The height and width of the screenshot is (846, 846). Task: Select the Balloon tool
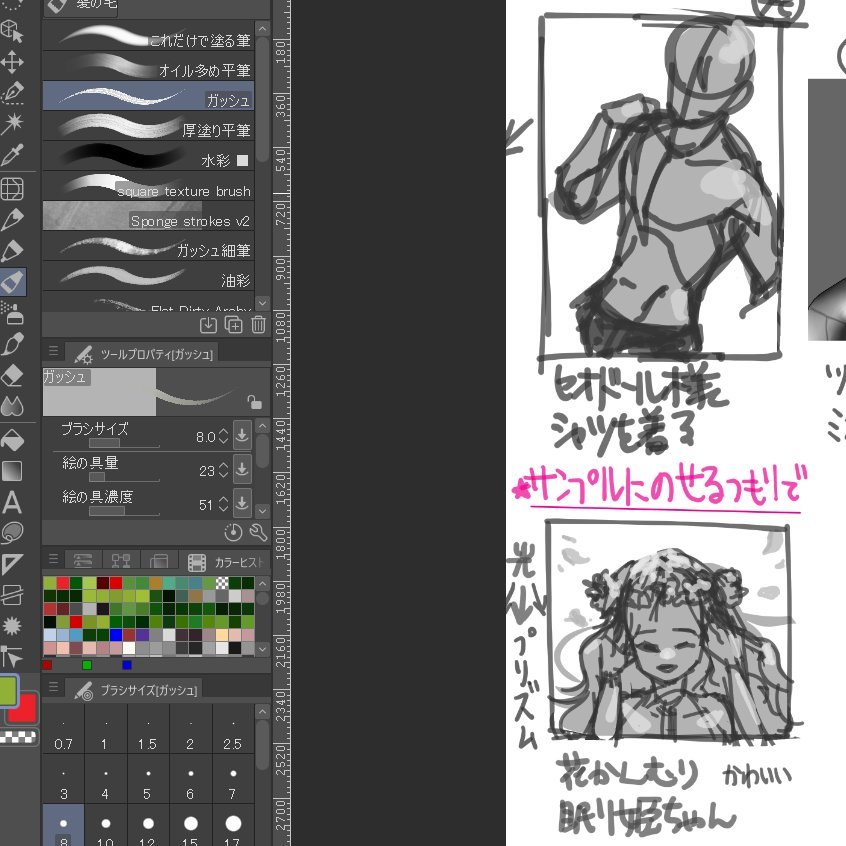tap(12, 533)
